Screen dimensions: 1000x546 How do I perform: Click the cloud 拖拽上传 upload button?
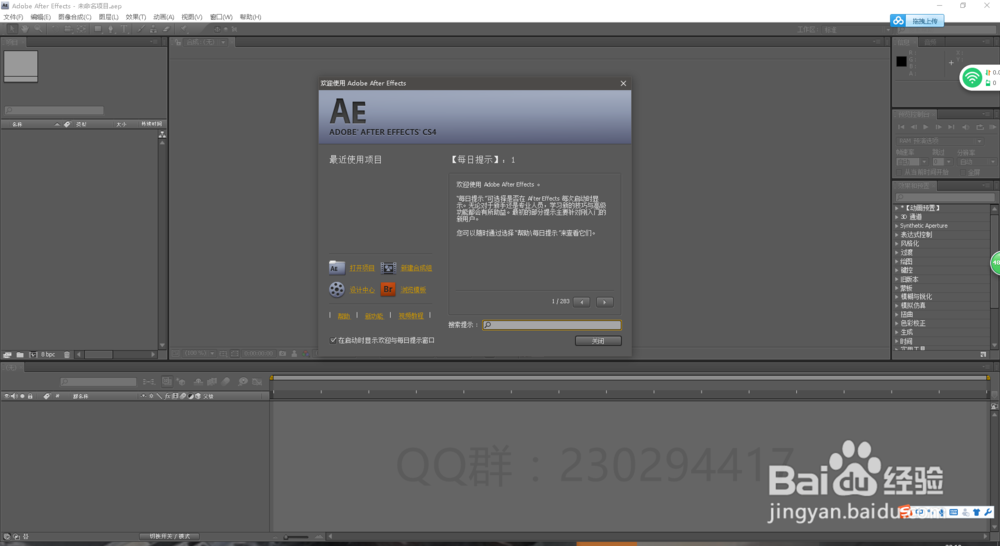pos(917,20)
